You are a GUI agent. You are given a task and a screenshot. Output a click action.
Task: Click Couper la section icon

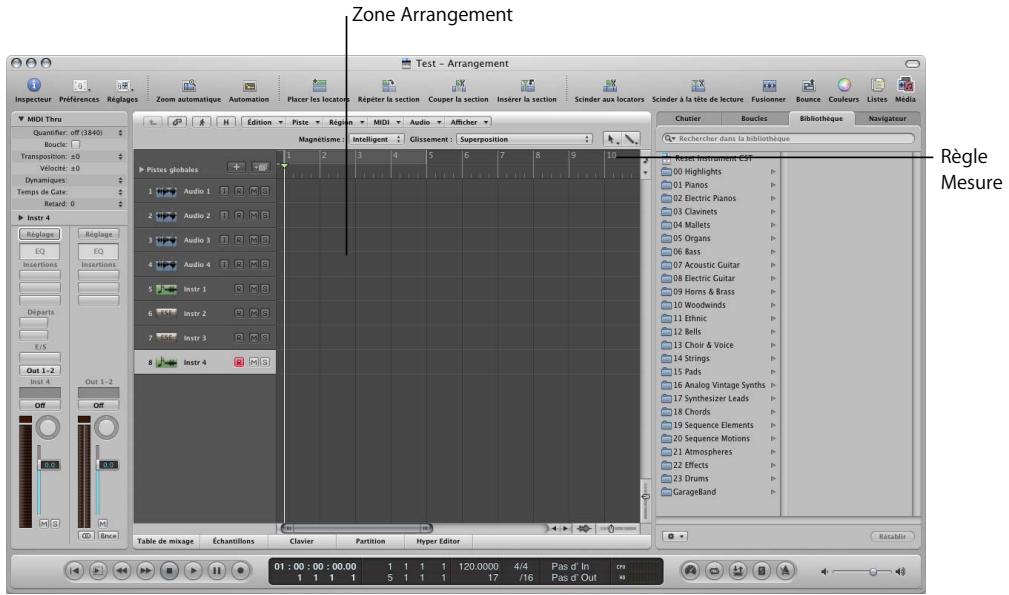pos(459,86)
